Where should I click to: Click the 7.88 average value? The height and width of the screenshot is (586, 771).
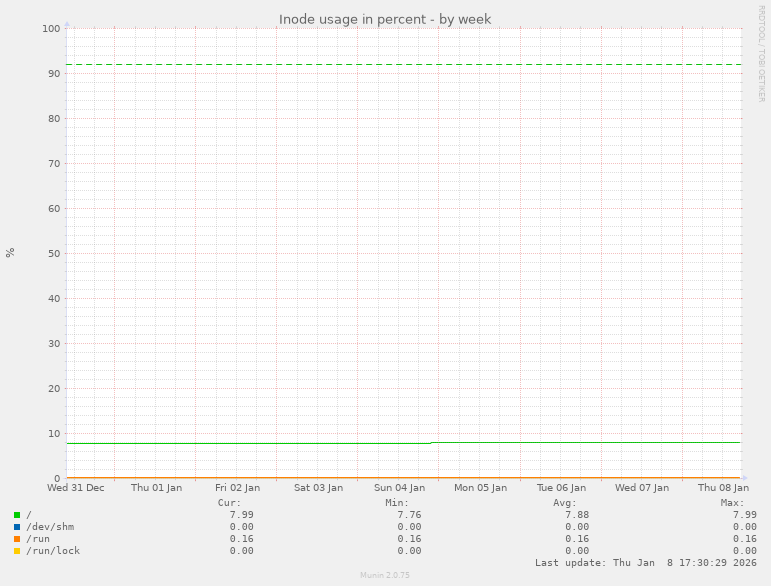pyautogui.click(x=577, y=515)
